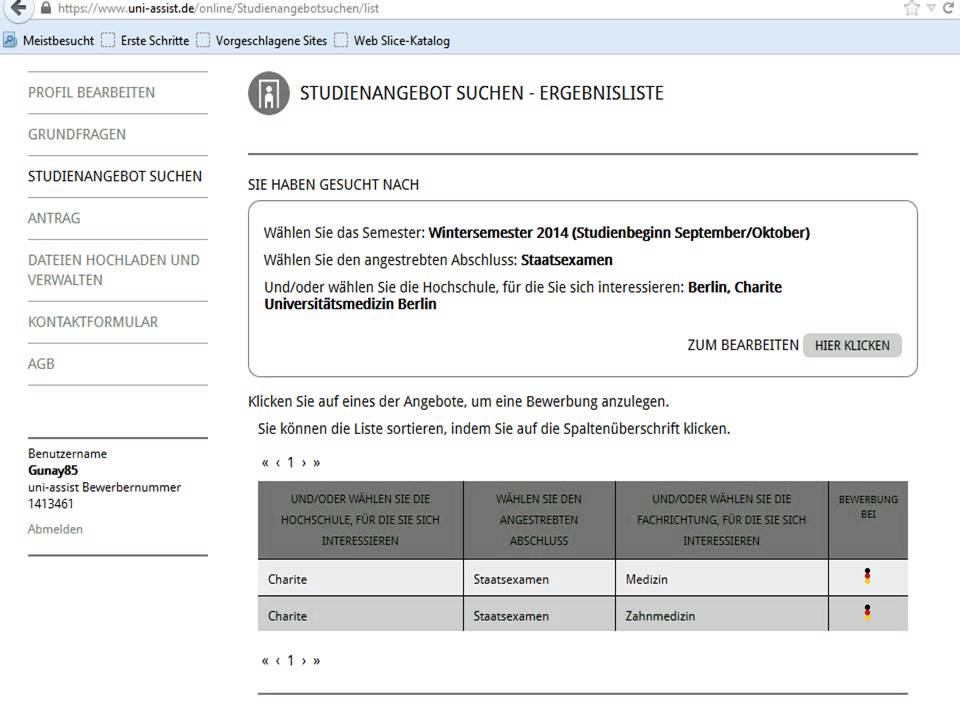Click the Wintersemester 2014 search criterion
The image size is (960, 720).
(x=619, y=233)
